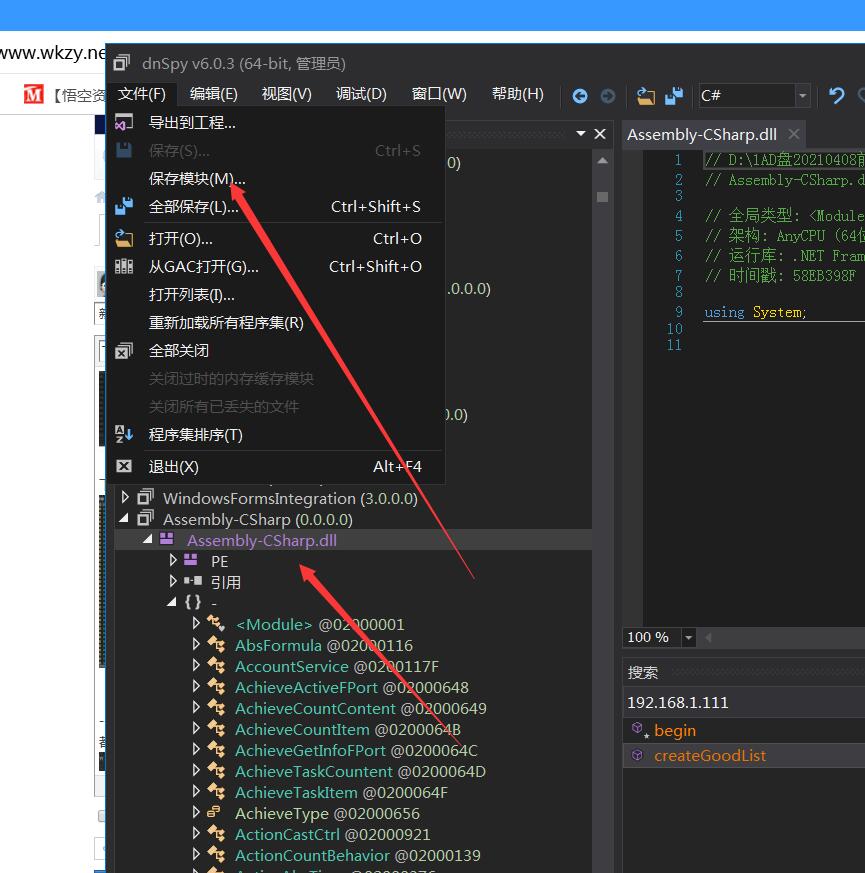865x873 pixels.
Task: Select ActionCastCtrl class in tree
Action: click(333, 835)
